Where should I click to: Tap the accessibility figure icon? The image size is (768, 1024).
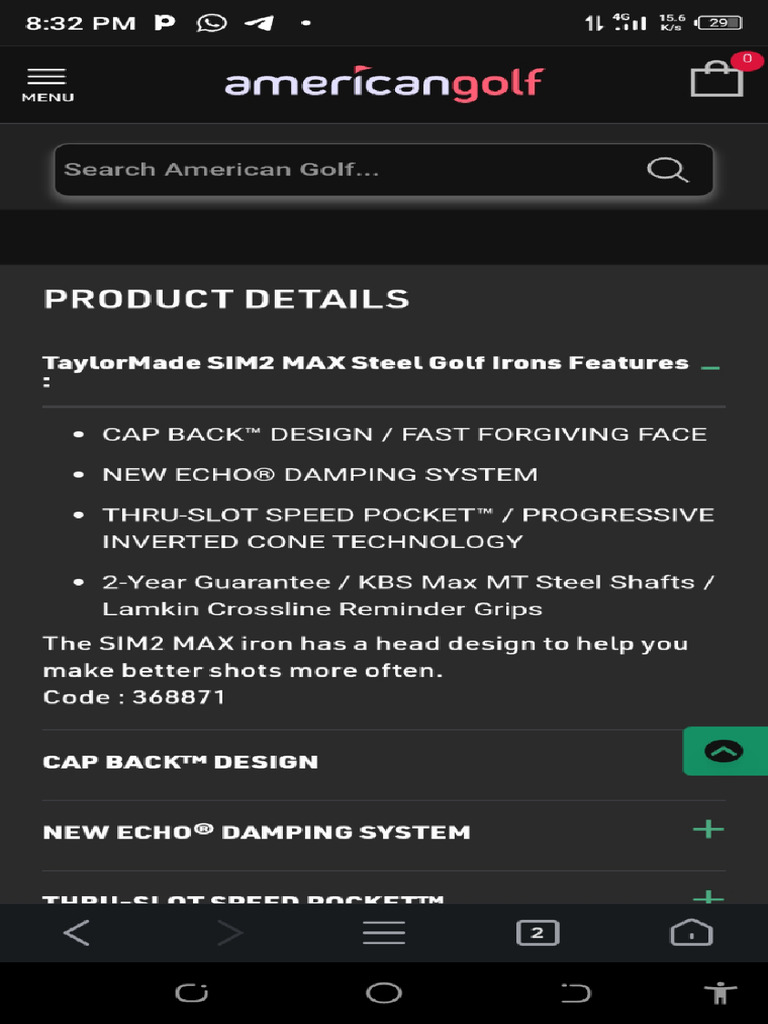point(719,993)
